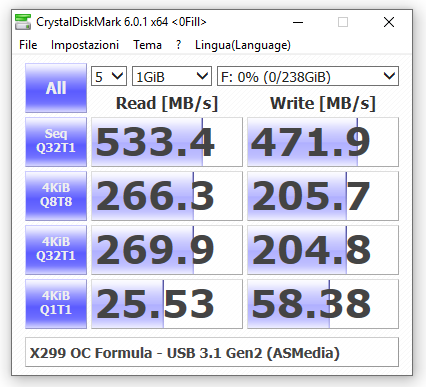Open the drive dropdown showing F: 0%

pos(308,76)
